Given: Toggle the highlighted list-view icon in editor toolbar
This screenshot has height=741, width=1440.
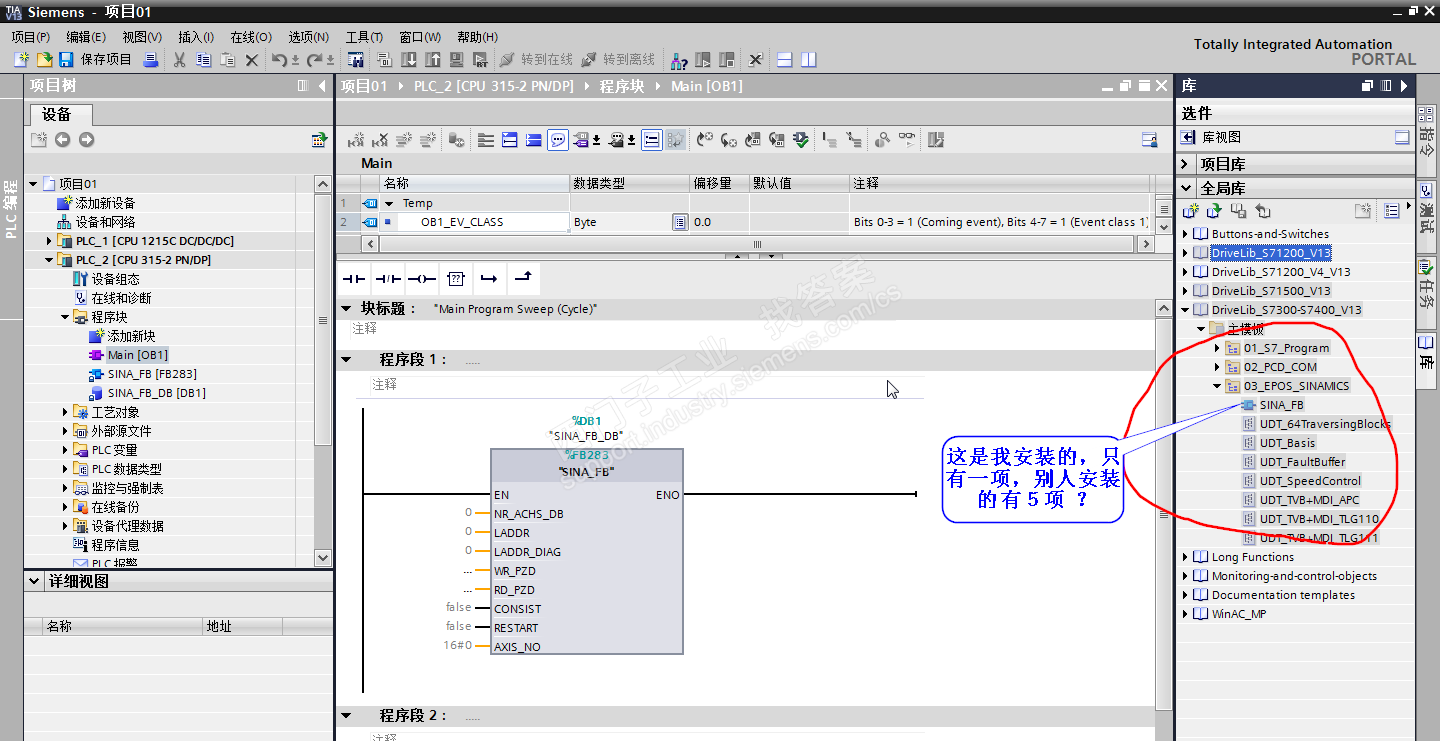Looking at the screenshot, I should (652, 140).
